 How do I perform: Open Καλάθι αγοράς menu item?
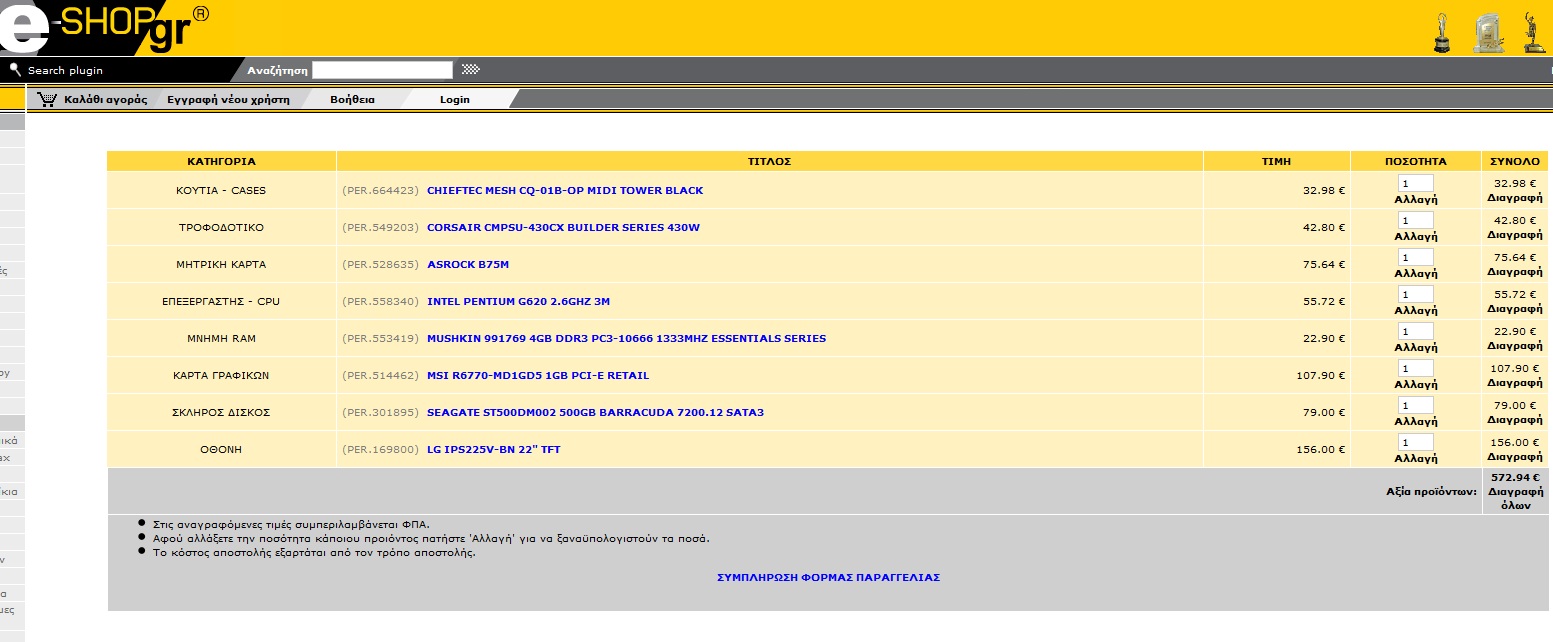[106, 99]
